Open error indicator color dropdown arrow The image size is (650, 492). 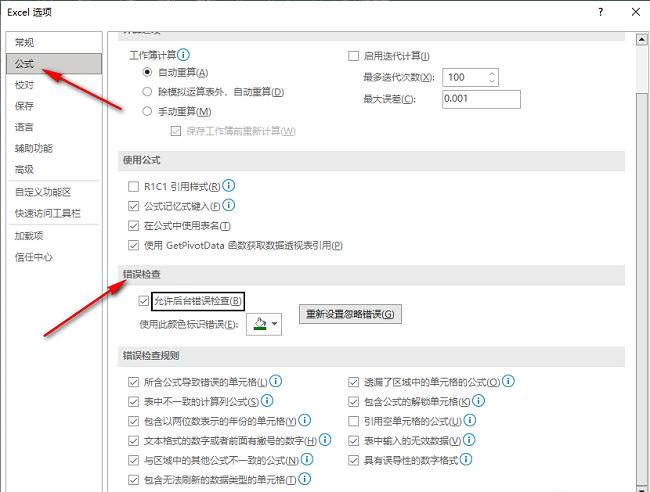pos(274,324)
